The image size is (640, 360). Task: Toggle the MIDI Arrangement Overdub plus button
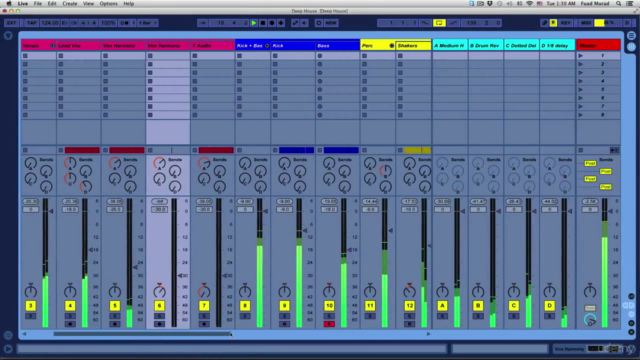281,23
